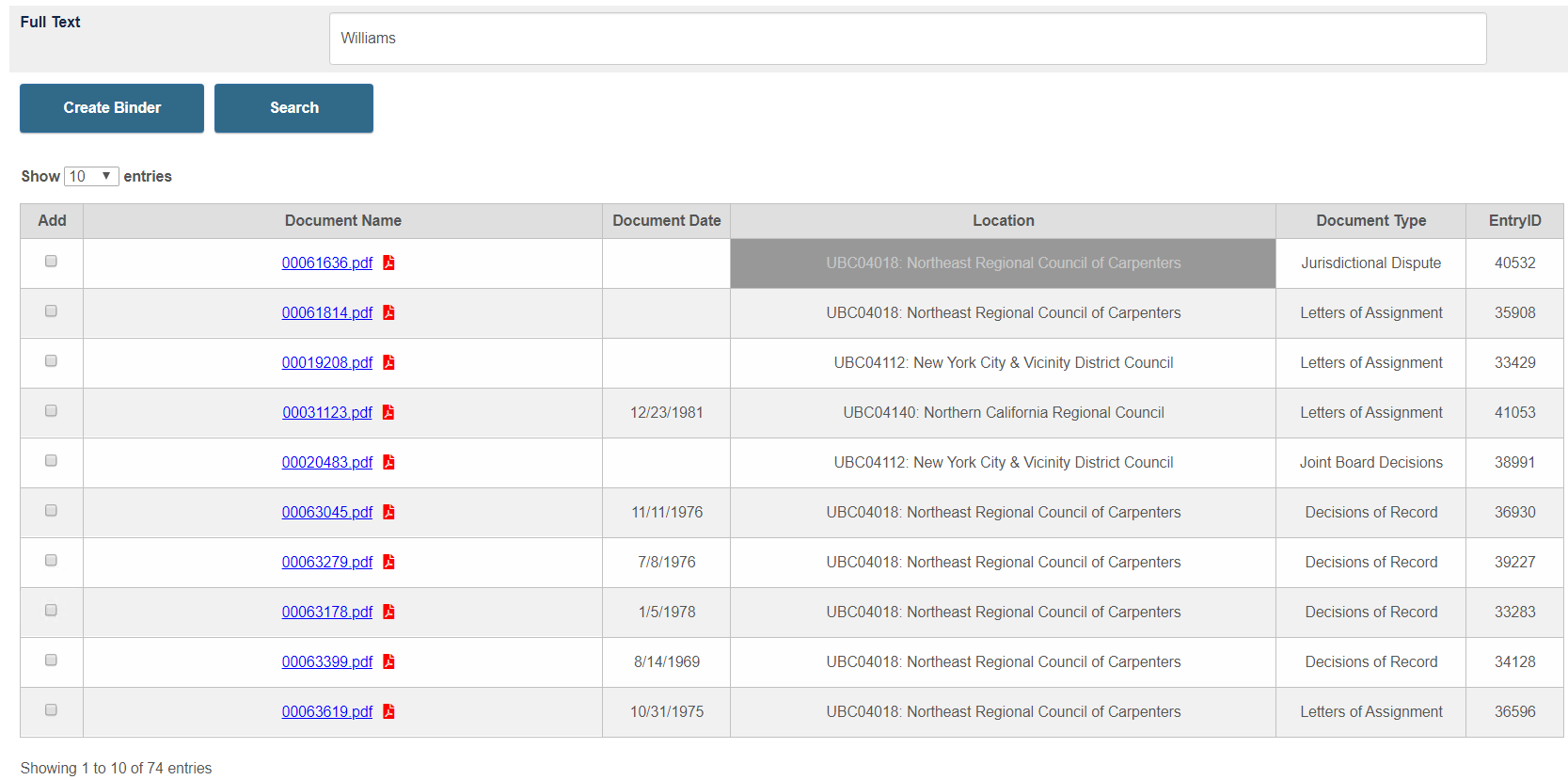Click the PDF icon next to 00061814.pdf
This screenshot has width=1568, height=780.
388,312
